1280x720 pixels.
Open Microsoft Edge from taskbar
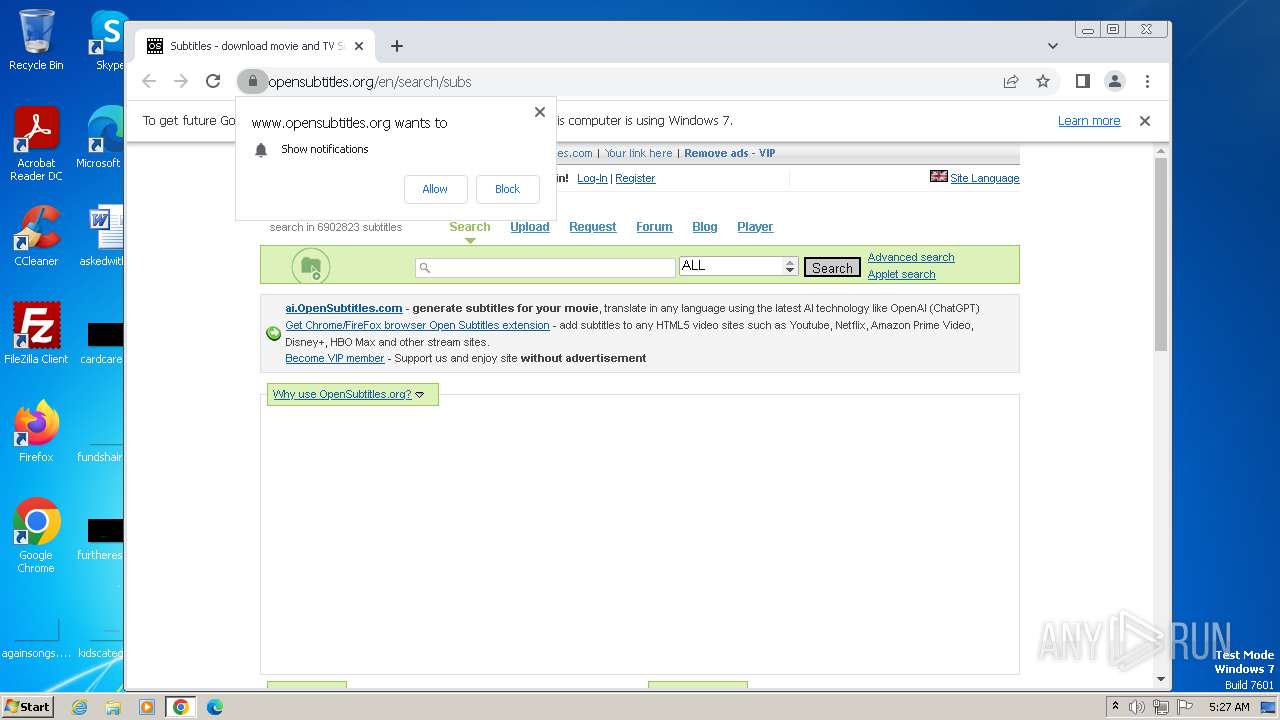pos(215,707)
